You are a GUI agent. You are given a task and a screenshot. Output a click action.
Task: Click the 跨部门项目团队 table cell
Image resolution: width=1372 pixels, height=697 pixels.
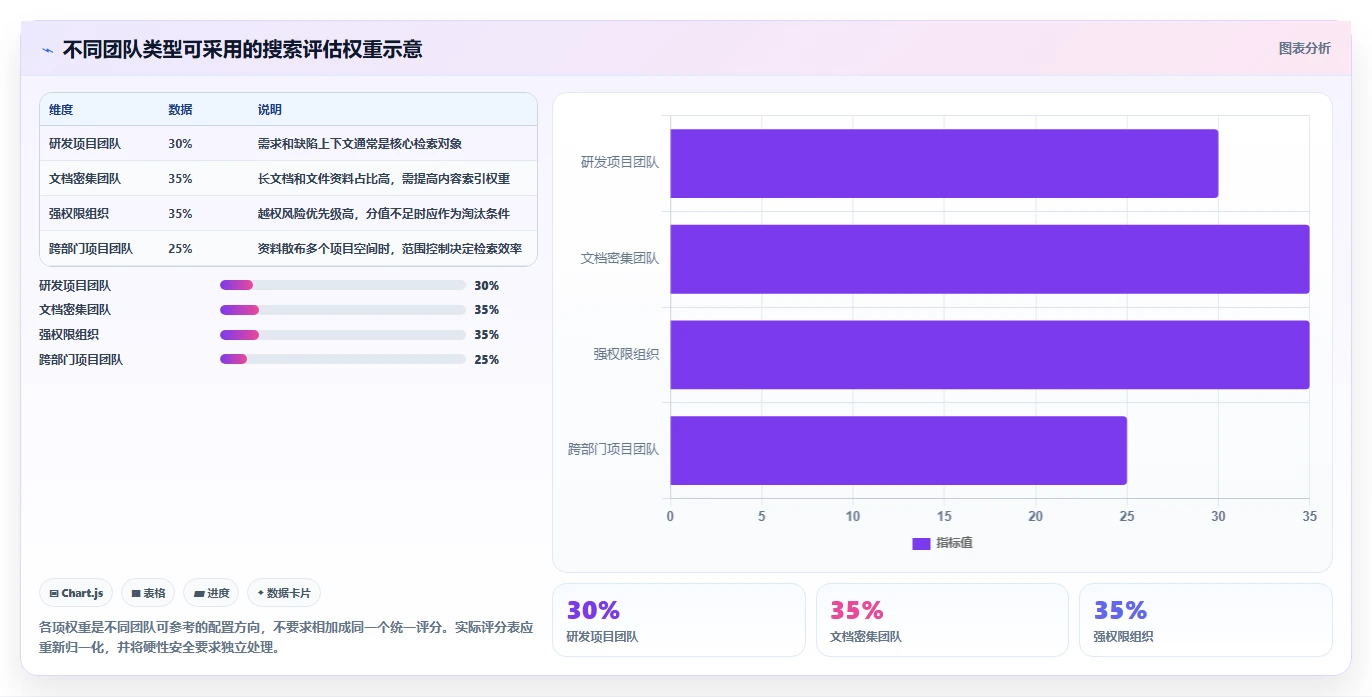[x=91, y=249]
